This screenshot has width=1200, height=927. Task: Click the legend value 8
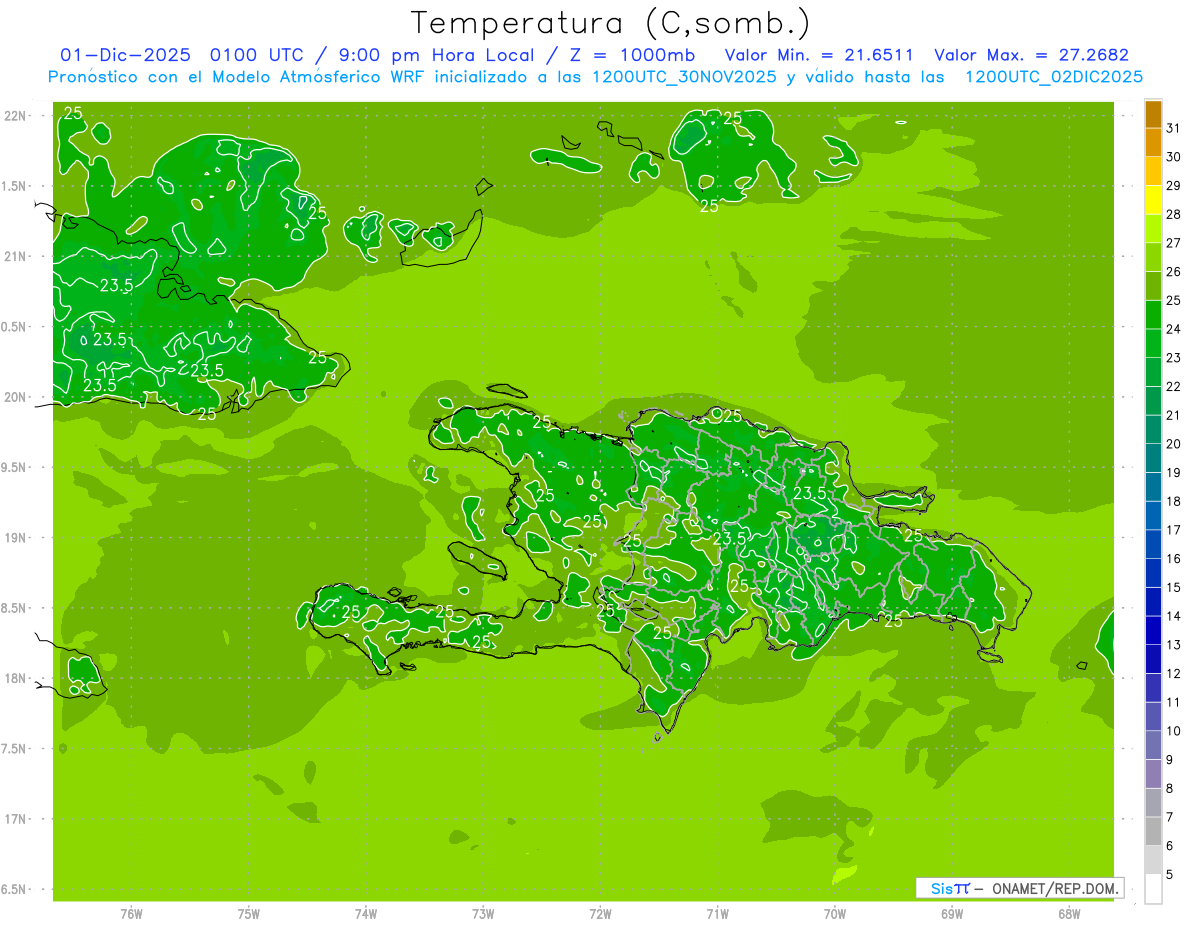pos(1170,789)
